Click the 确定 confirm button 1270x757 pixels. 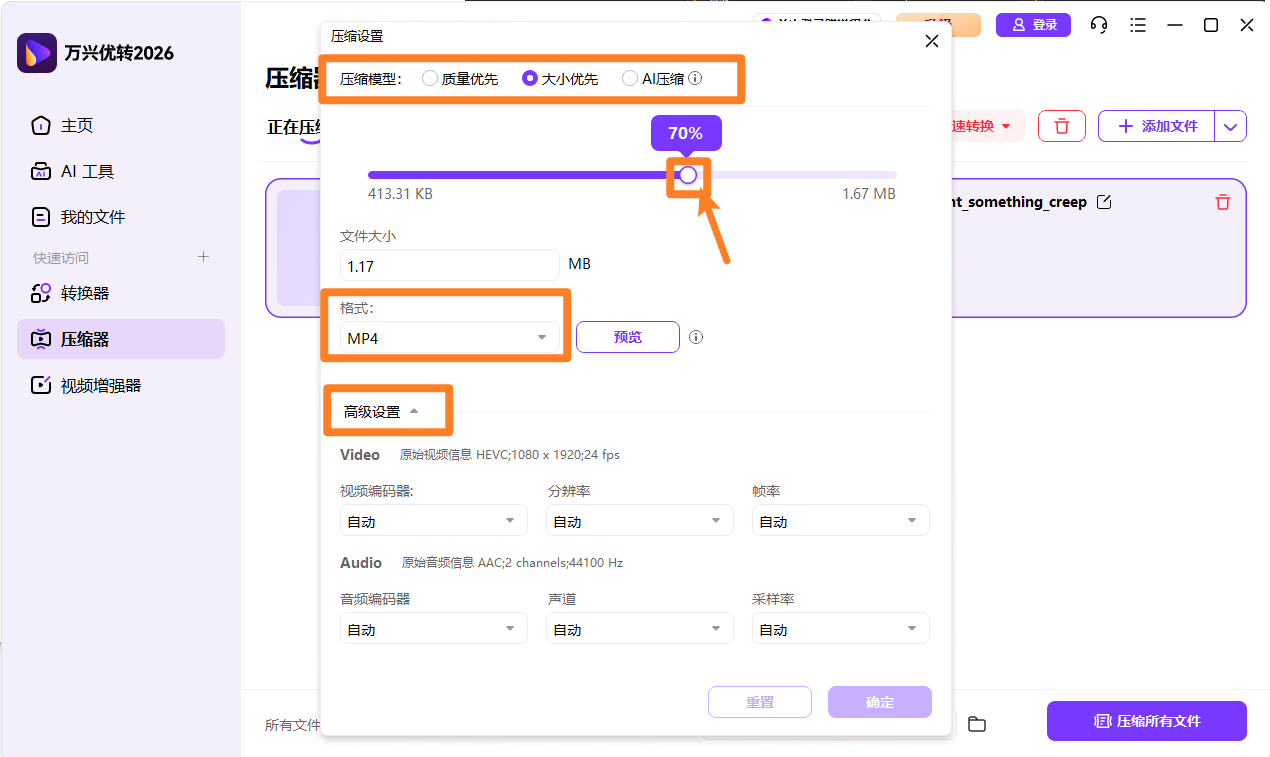pos(880,702)
